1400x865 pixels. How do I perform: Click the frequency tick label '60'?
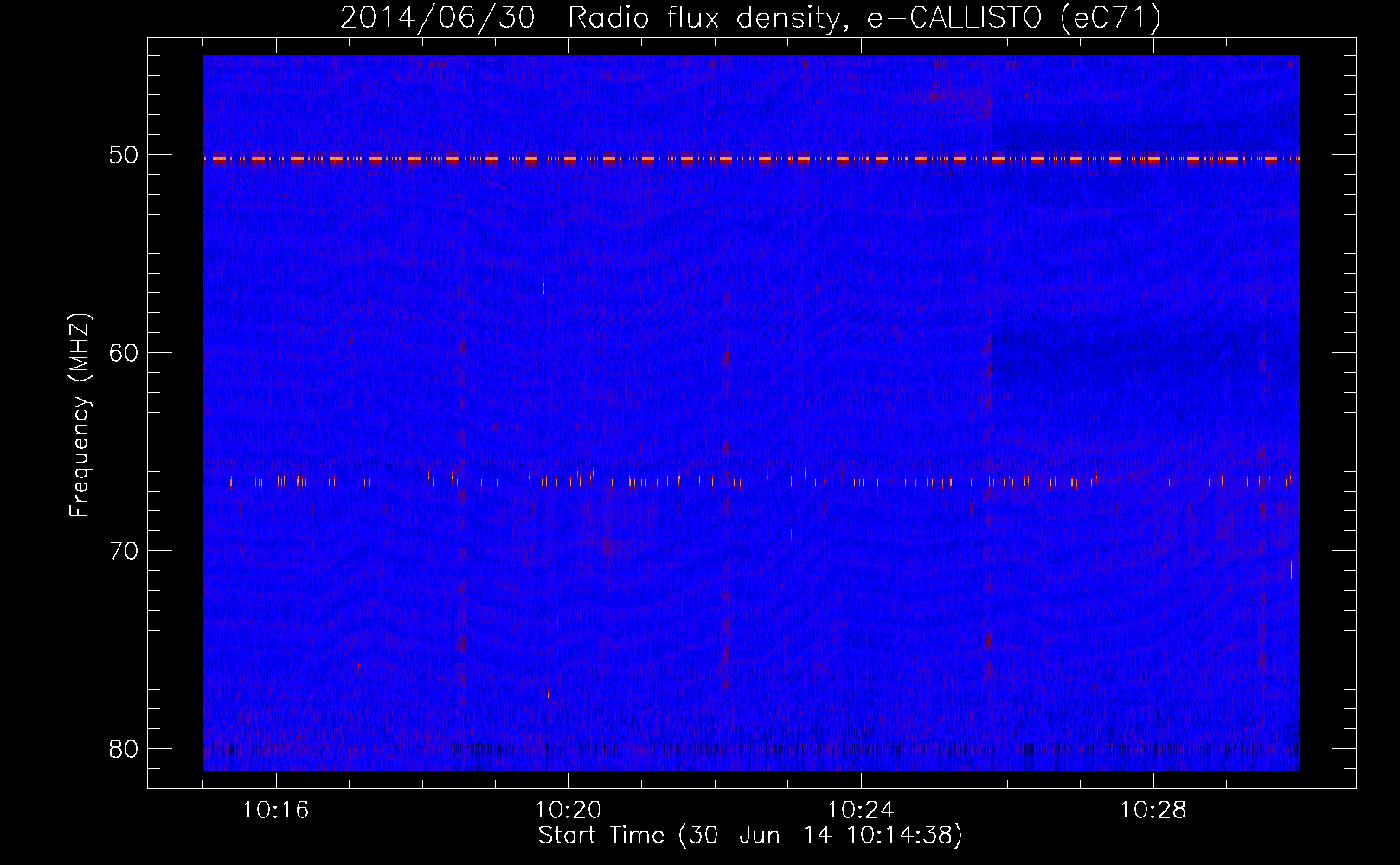coord(124,353)
